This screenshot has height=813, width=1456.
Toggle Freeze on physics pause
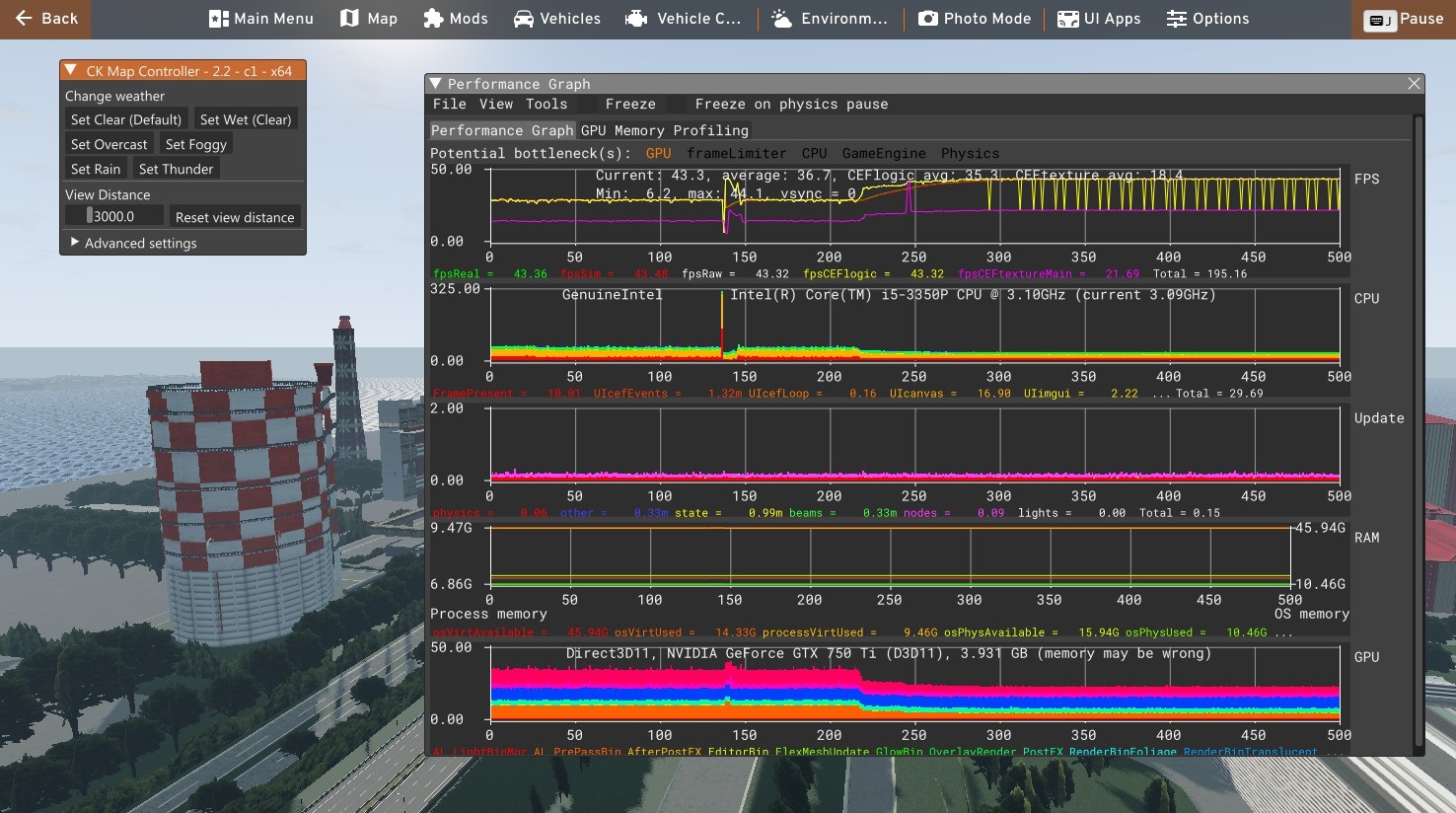[x=791, y=104]
